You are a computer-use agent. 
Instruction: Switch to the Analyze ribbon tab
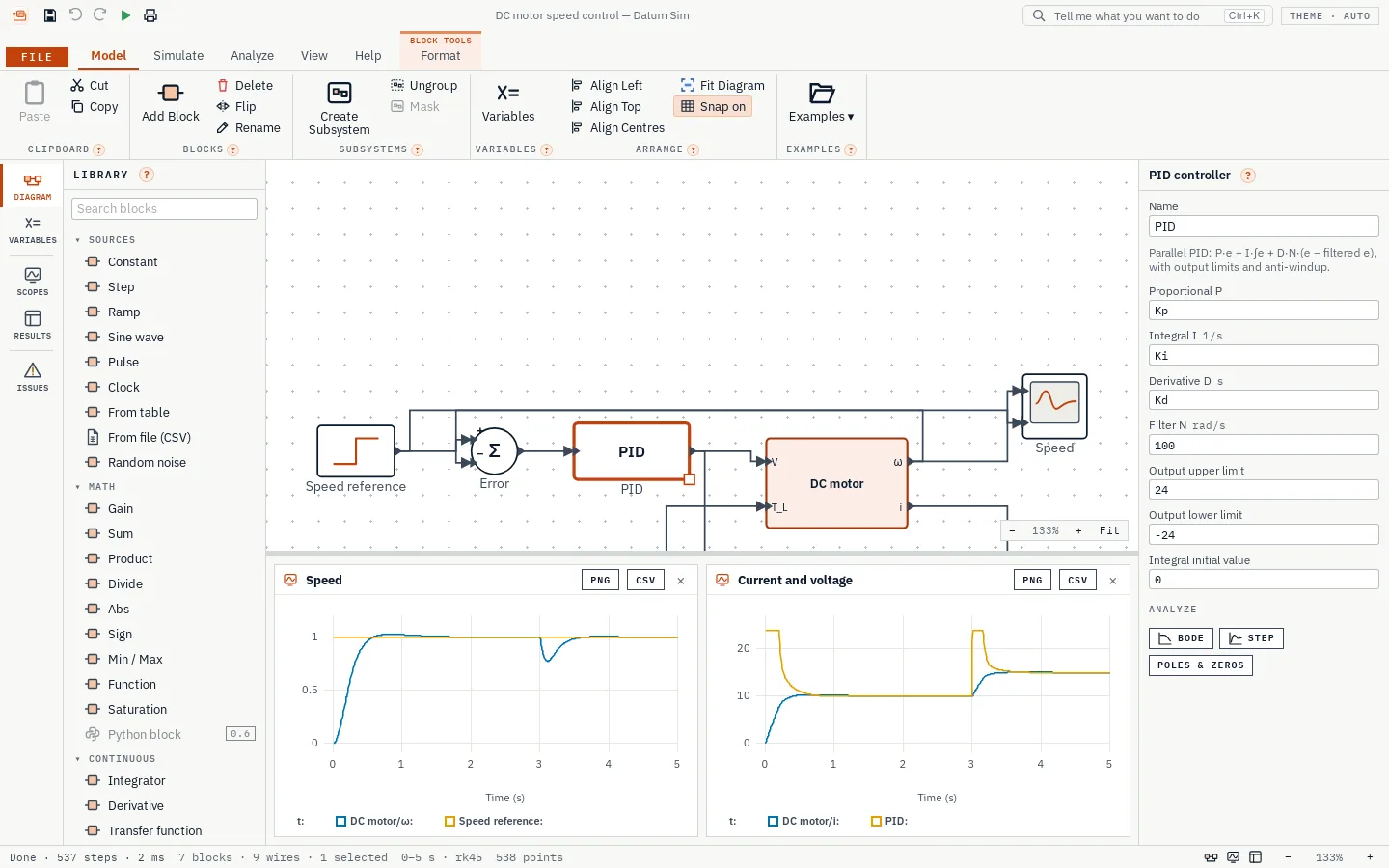(252, 56)
